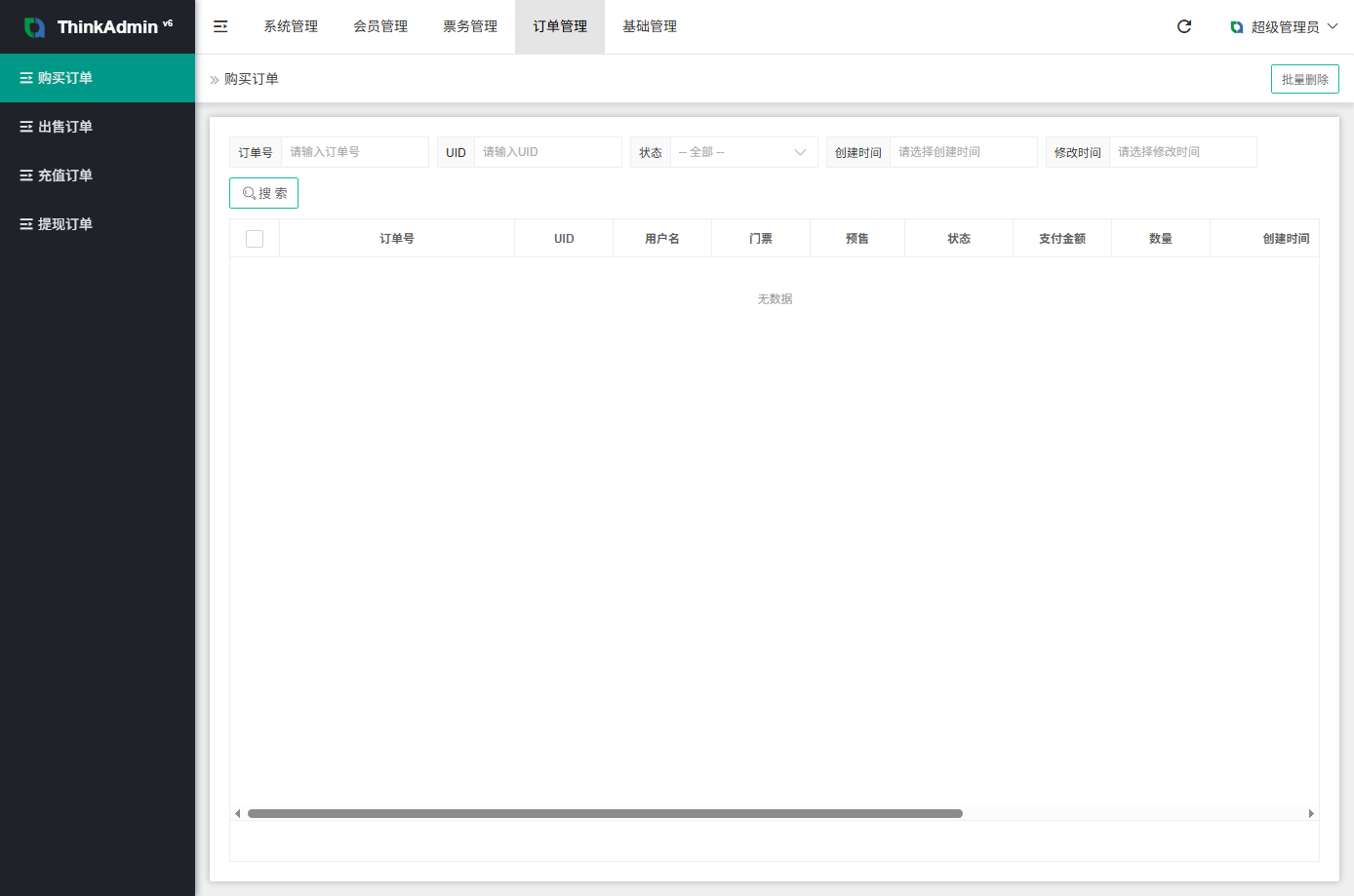The image size is (1354, 896).
Task: Click the 充值订单 sidebar list icon
Action: pyautogui.click(x=26, y=175)
